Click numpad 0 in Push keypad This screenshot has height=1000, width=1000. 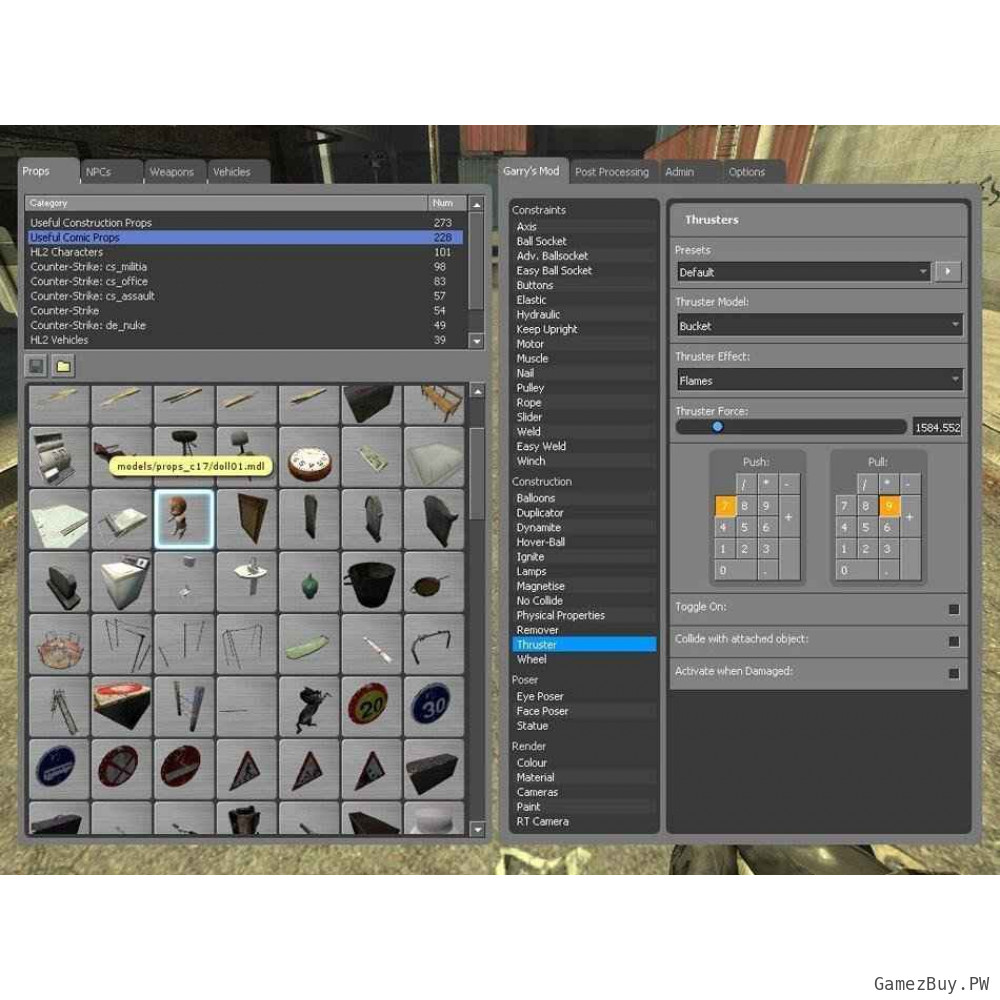(x=734, y=570)
